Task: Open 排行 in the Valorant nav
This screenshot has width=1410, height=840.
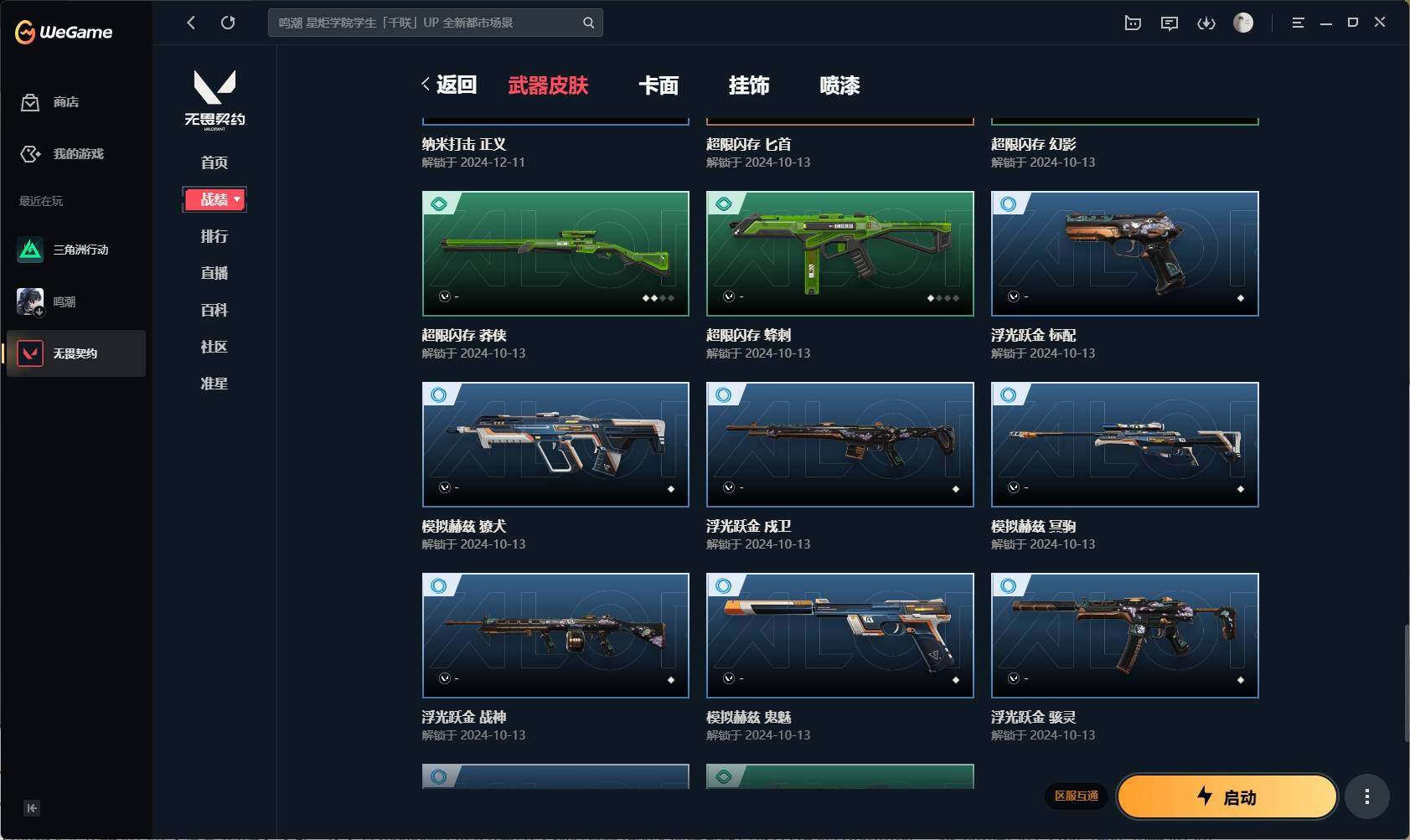Action: [x=214, y=236]
